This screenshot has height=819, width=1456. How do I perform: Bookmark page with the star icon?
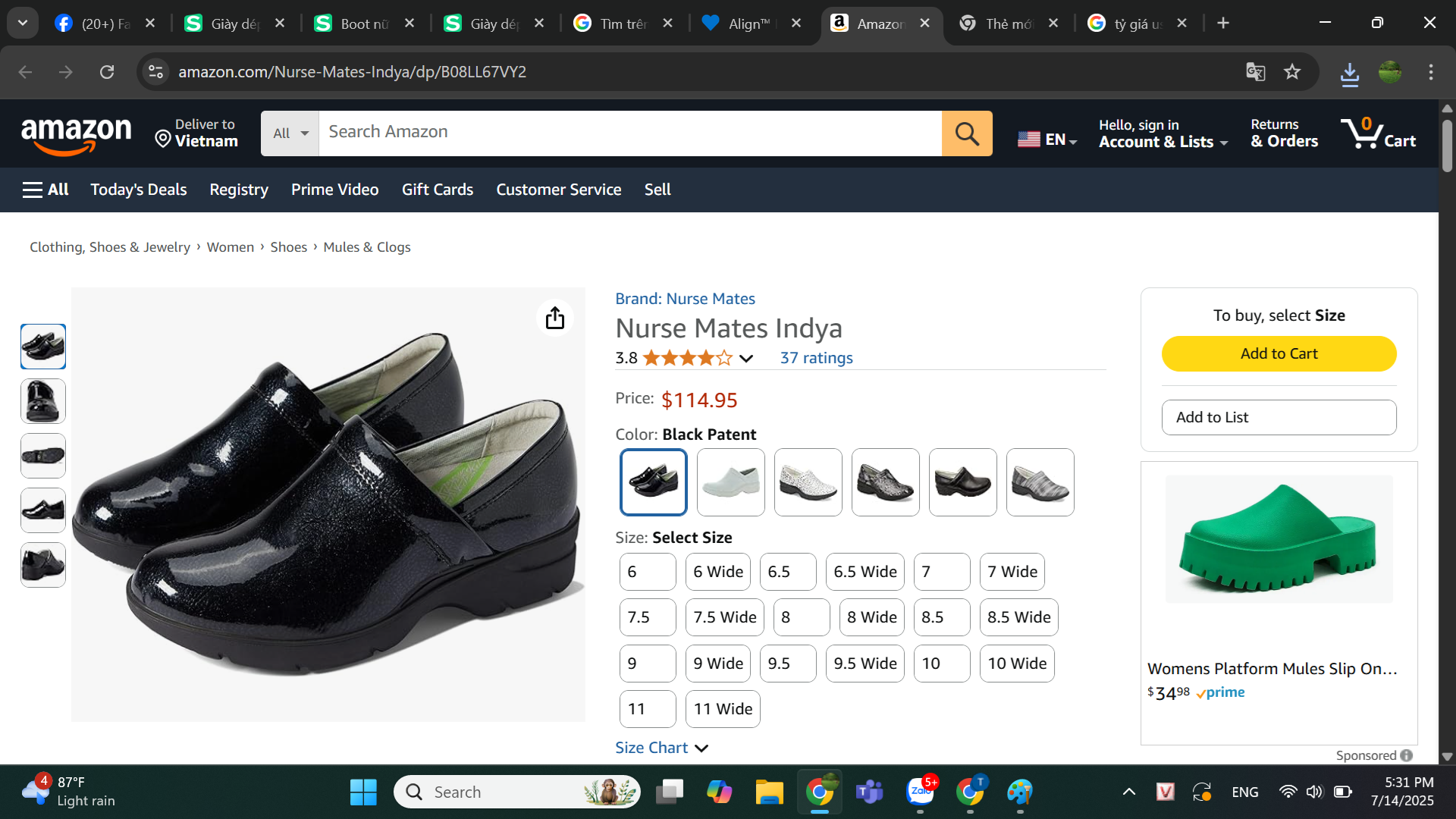(1292, 72)
